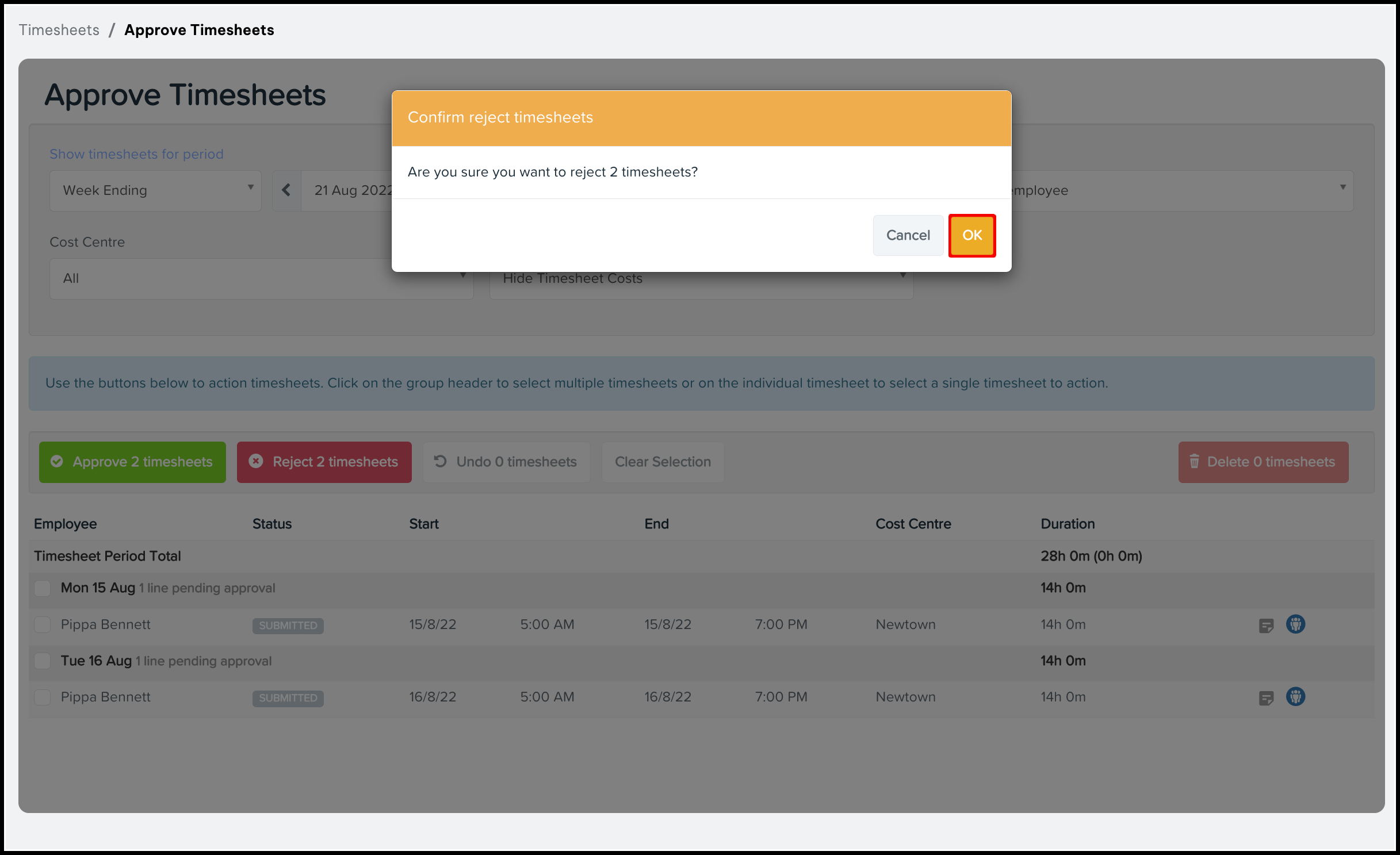The width and height of the screenshot is (1400, 855).
Task: Click the comment note icon for 16/8/22 timesheet
Action: 1266,698
